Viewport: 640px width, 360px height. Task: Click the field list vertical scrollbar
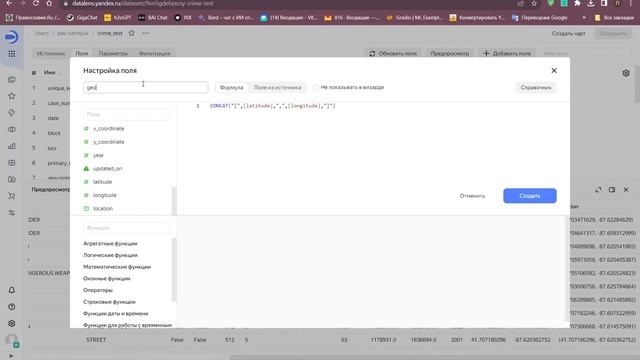tap(174, 201)
